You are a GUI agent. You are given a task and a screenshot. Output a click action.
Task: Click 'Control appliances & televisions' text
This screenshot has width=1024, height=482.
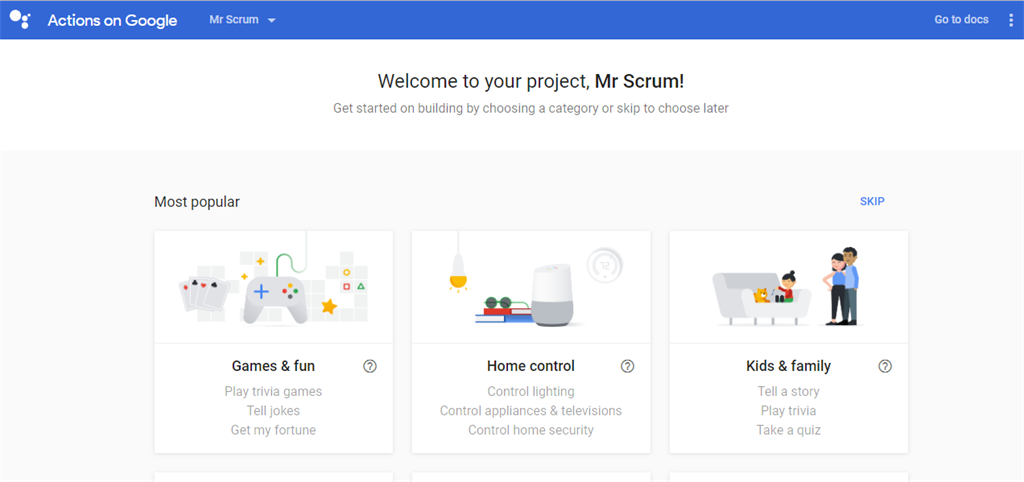531,411
